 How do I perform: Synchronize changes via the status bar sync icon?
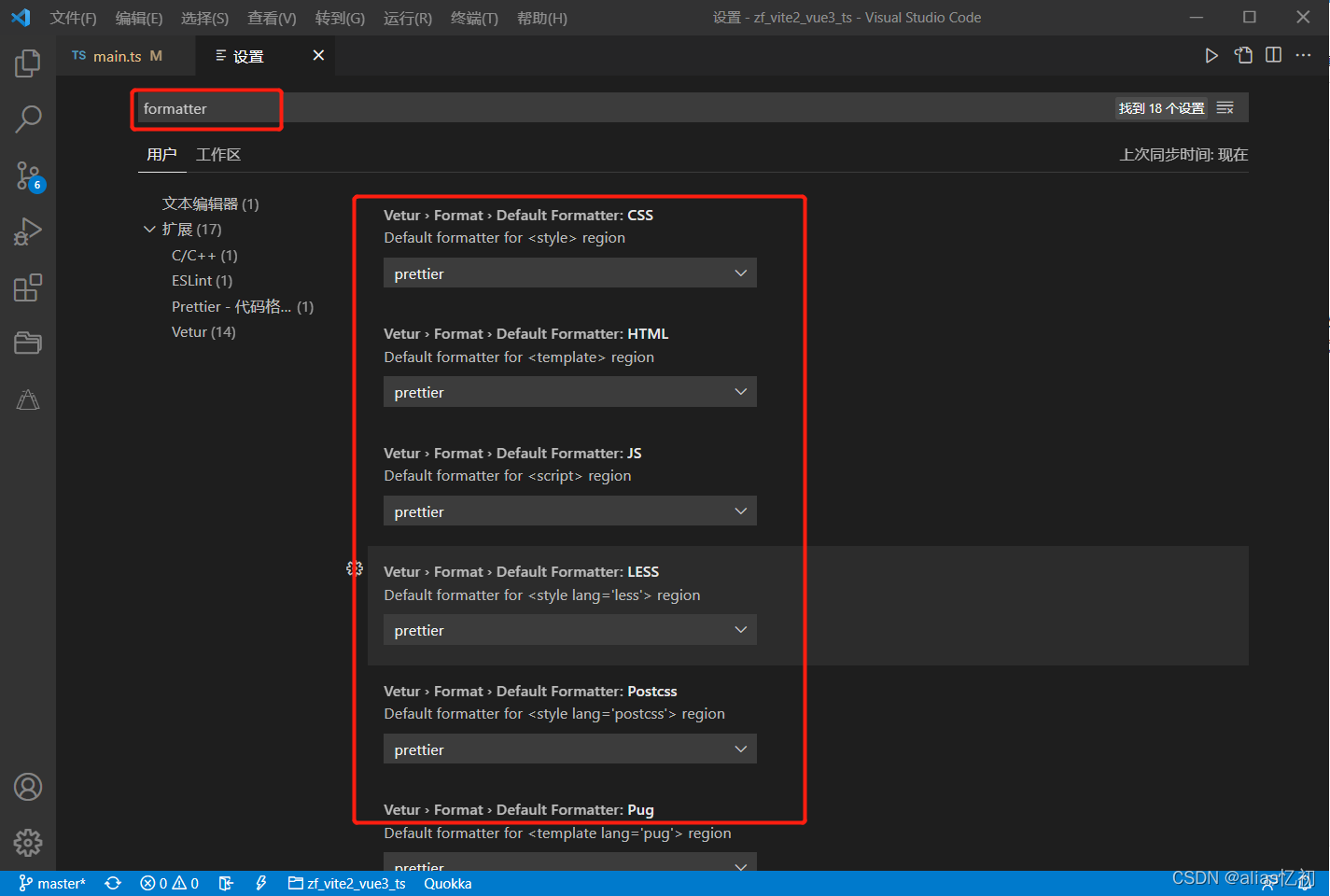point(112,883)
